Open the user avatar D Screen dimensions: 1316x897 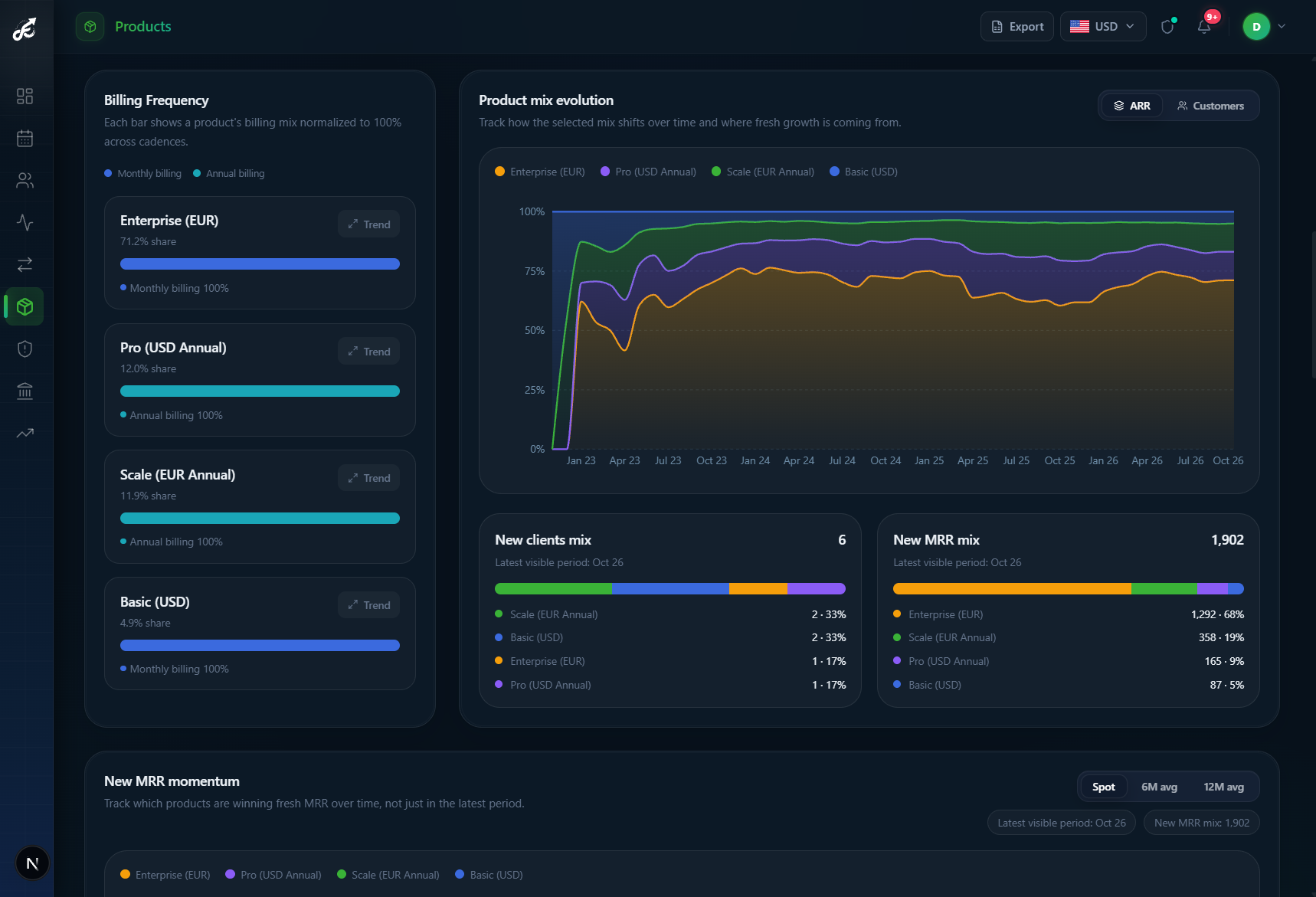1256,27
